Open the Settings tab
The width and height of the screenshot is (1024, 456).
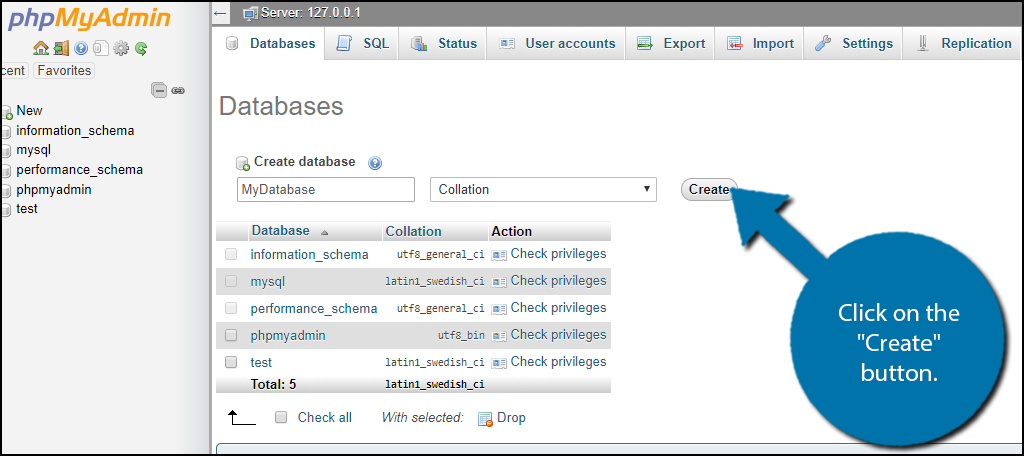pos(854,43)
